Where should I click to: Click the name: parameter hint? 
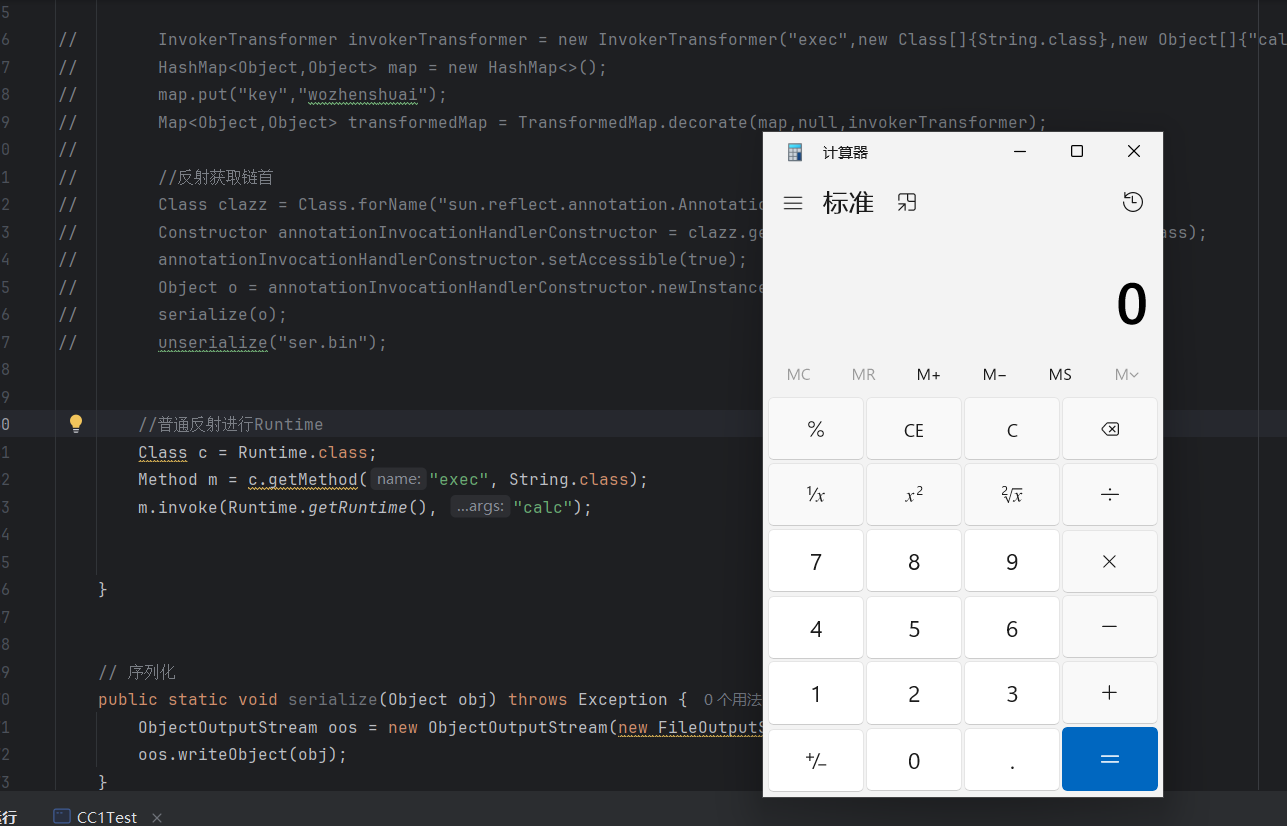(399, 479)
